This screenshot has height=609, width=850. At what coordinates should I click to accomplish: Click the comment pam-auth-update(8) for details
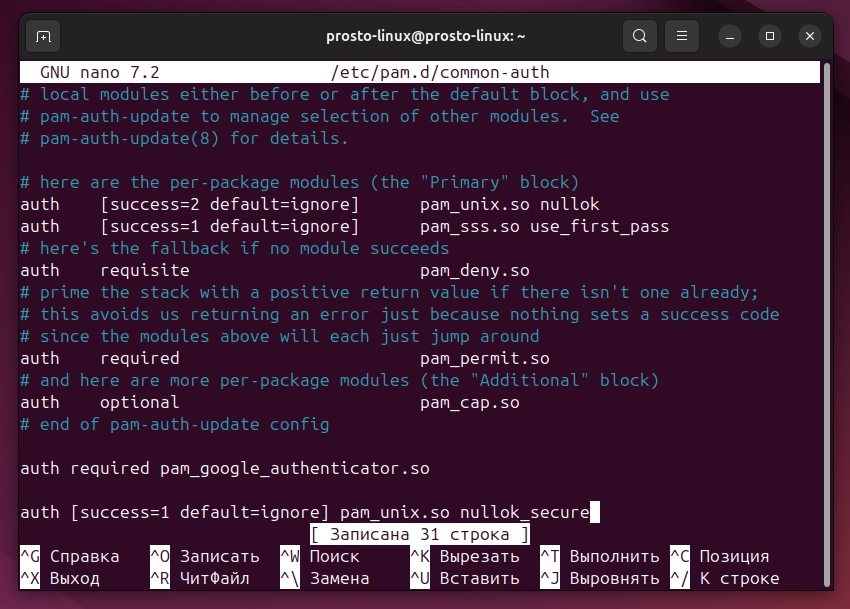(185, 139)
